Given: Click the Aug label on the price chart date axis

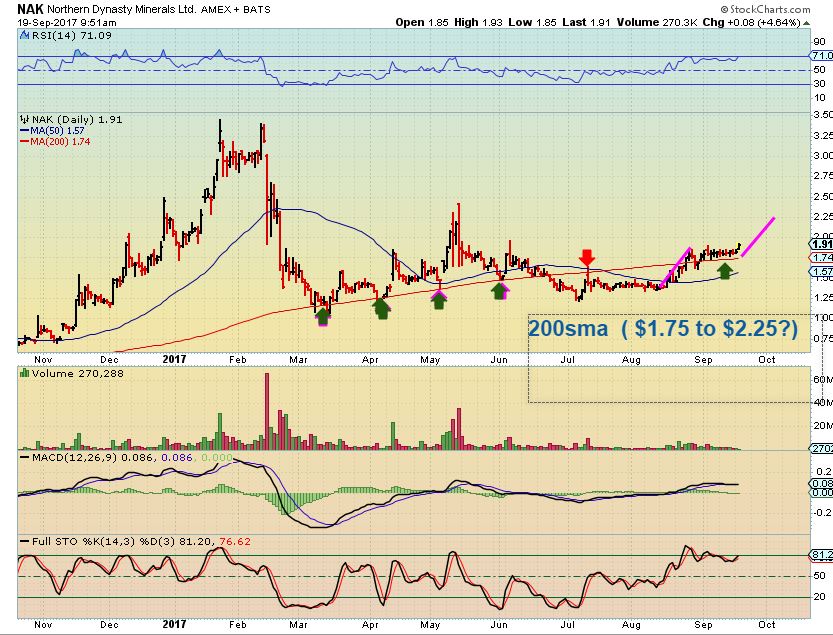Looking at the screenshot, I should point(631,360).
